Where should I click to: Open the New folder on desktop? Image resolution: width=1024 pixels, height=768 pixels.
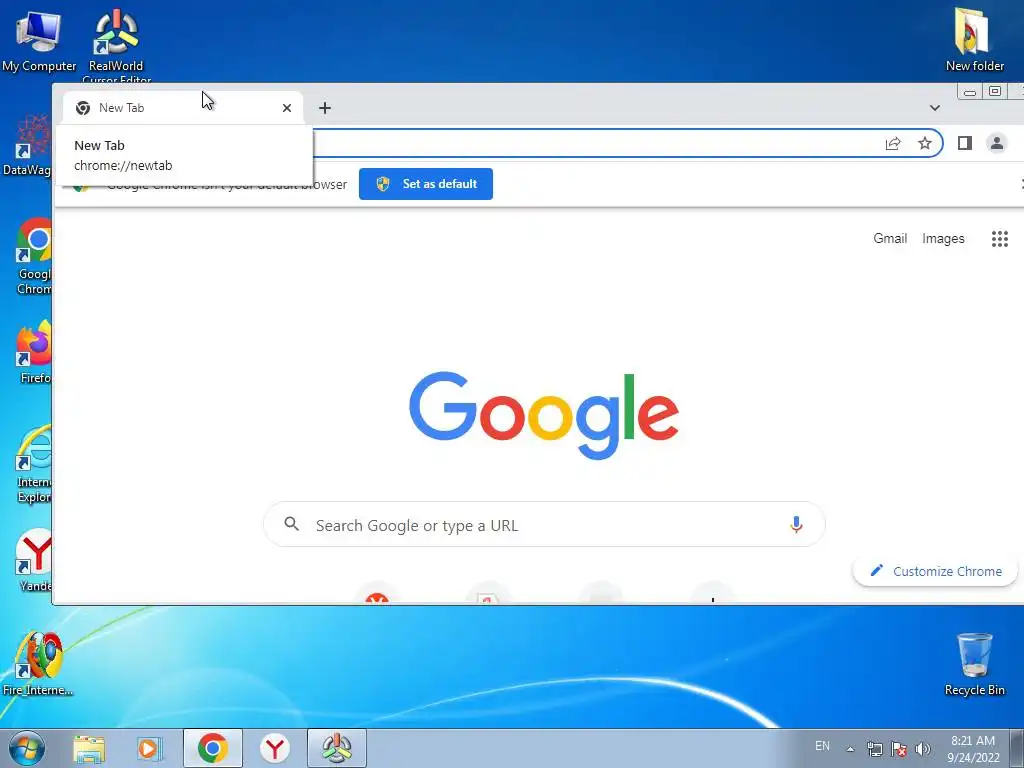tap(974, 39)
